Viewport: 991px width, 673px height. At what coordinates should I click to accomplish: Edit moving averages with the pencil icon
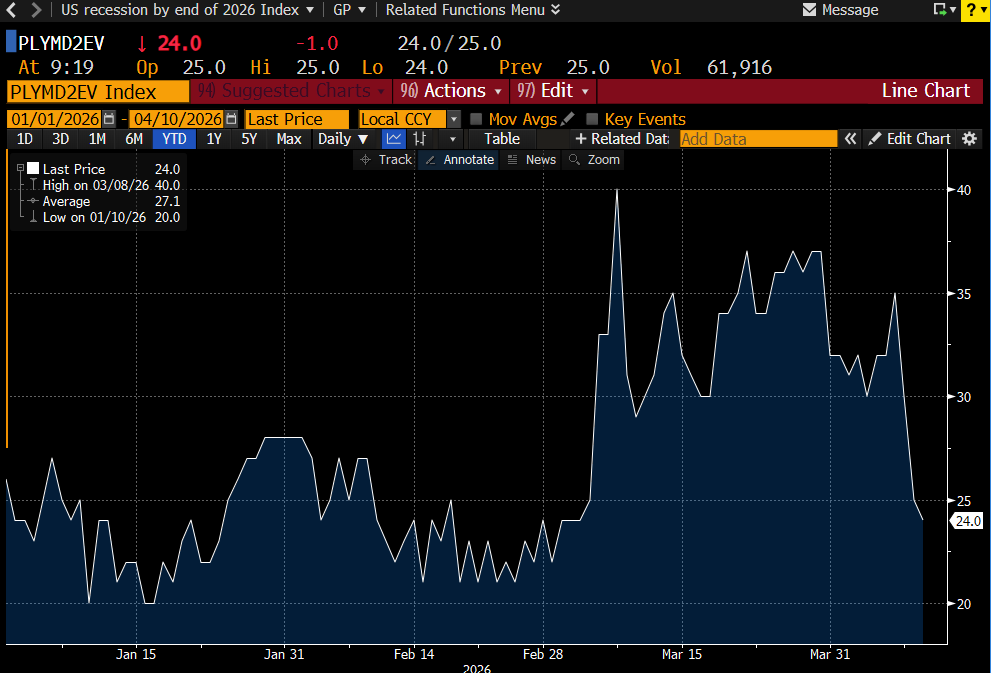[568, 118]
